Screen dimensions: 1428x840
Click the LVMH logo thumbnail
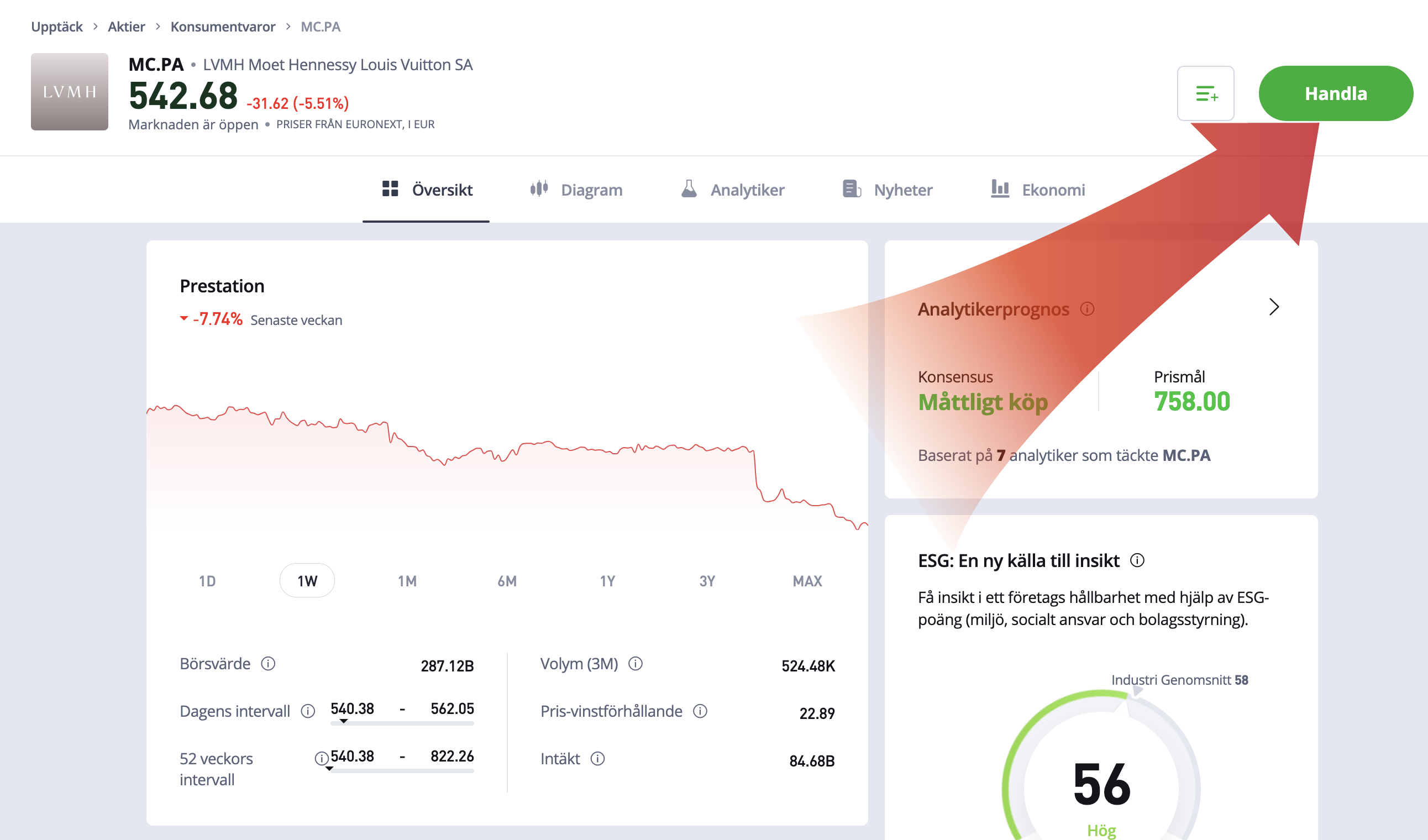pos(70,92)
